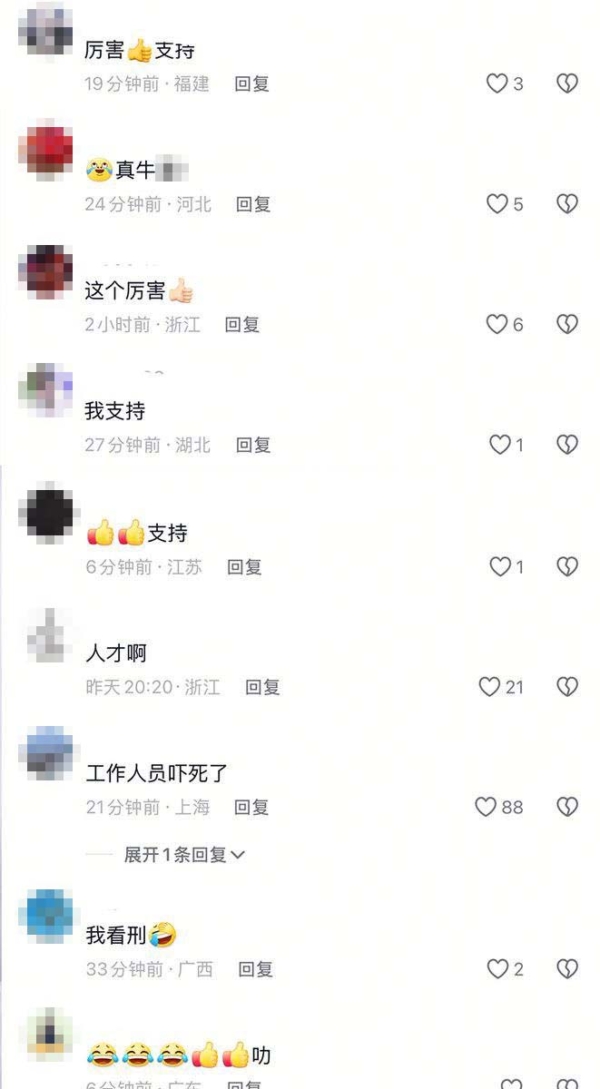Dislike the "厉害支持" comment from 福建
This screenshot has height=1089, width=600.
click(x=567, y=84)
